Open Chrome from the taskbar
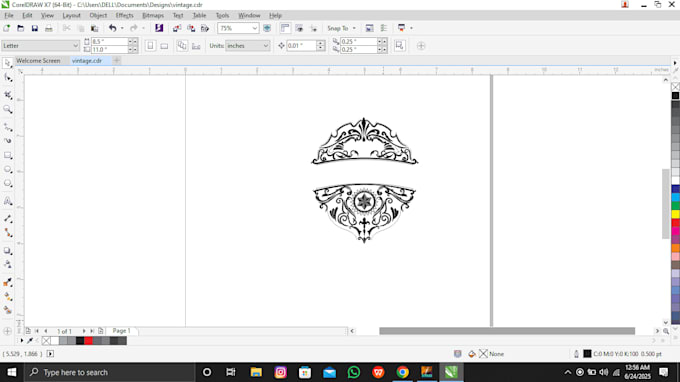 pyautogui.click(x=402, y=372)
